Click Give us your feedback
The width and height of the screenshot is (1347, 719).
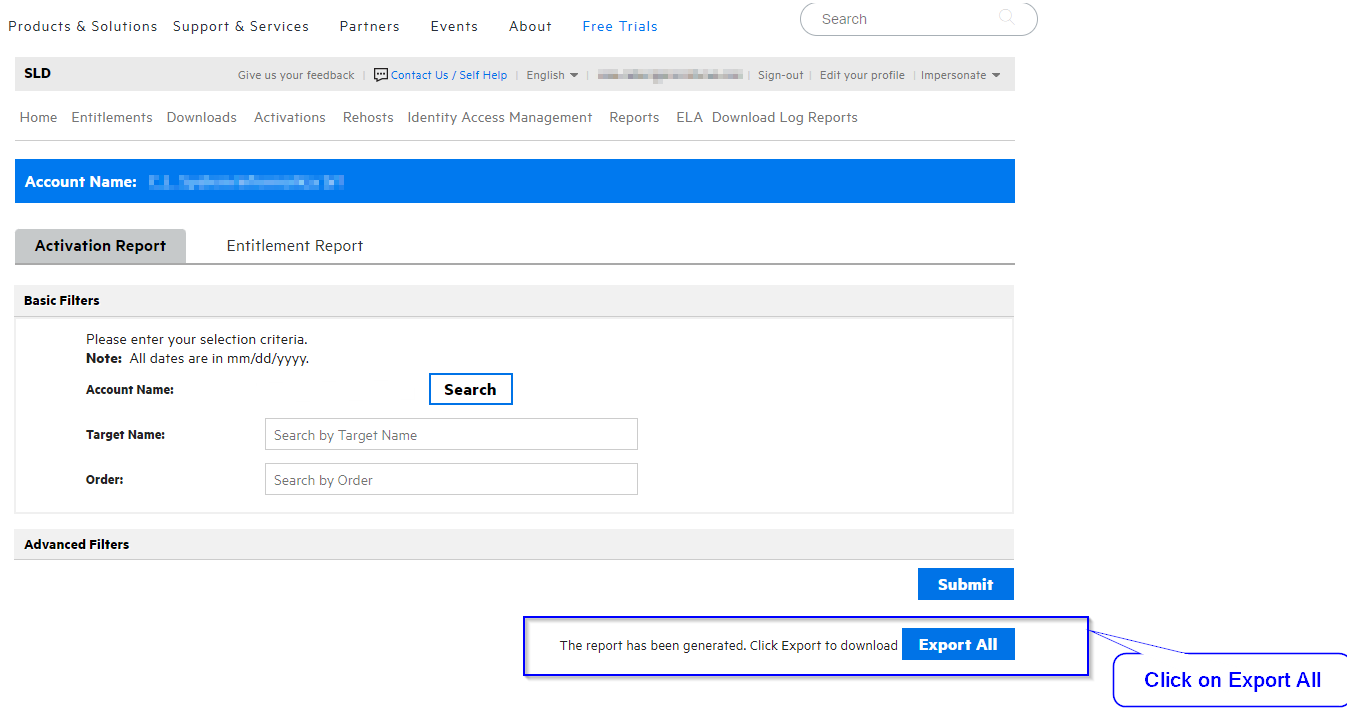(295, 74)
